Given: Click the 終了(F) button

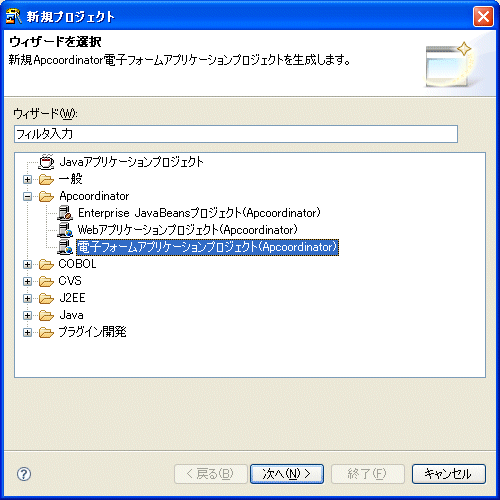Looking at the screenshot, I should (x=368, y=474).
